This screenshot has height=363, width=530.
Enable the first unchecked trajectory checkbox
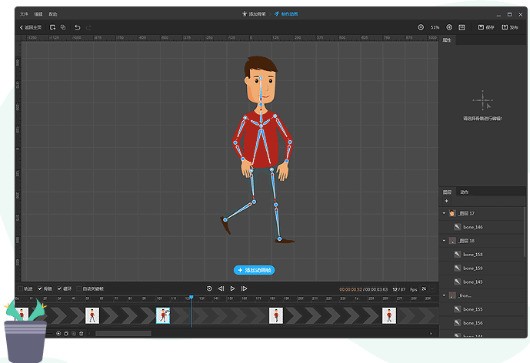(x=20, y=289)
